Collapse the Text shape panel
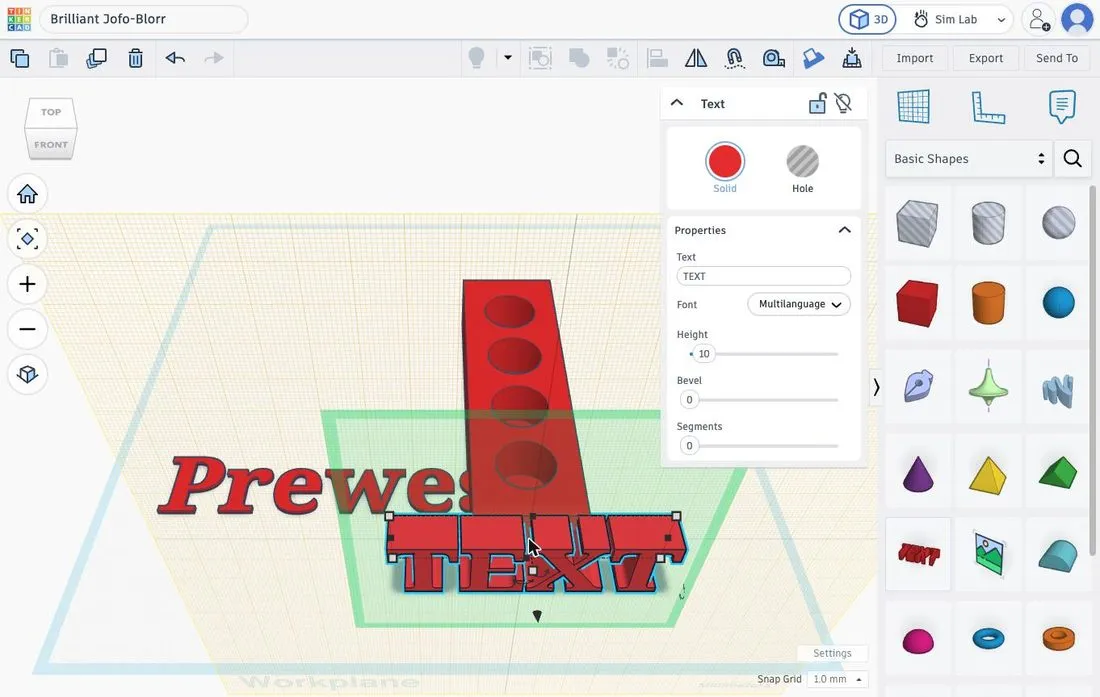This screenshot has width=1100, height=697. tap(677, 103)
